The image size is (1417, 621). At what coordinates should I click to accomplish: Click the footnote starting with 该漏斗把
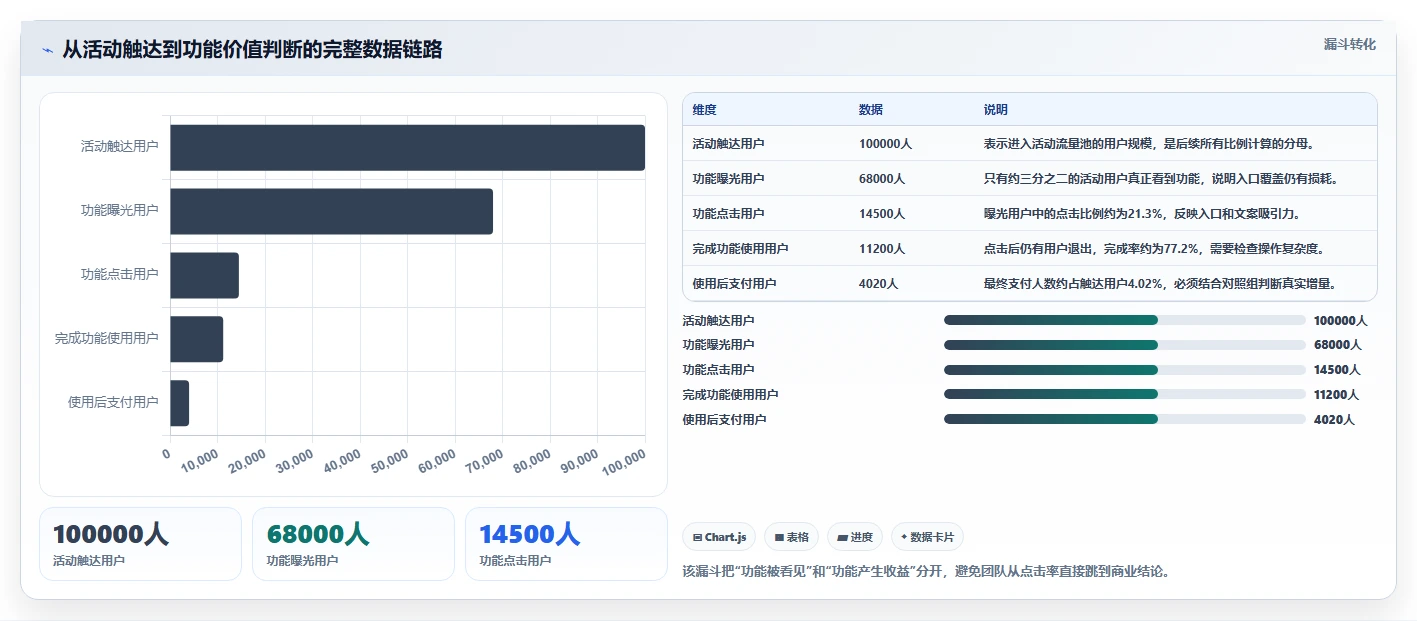pos(926,572)
